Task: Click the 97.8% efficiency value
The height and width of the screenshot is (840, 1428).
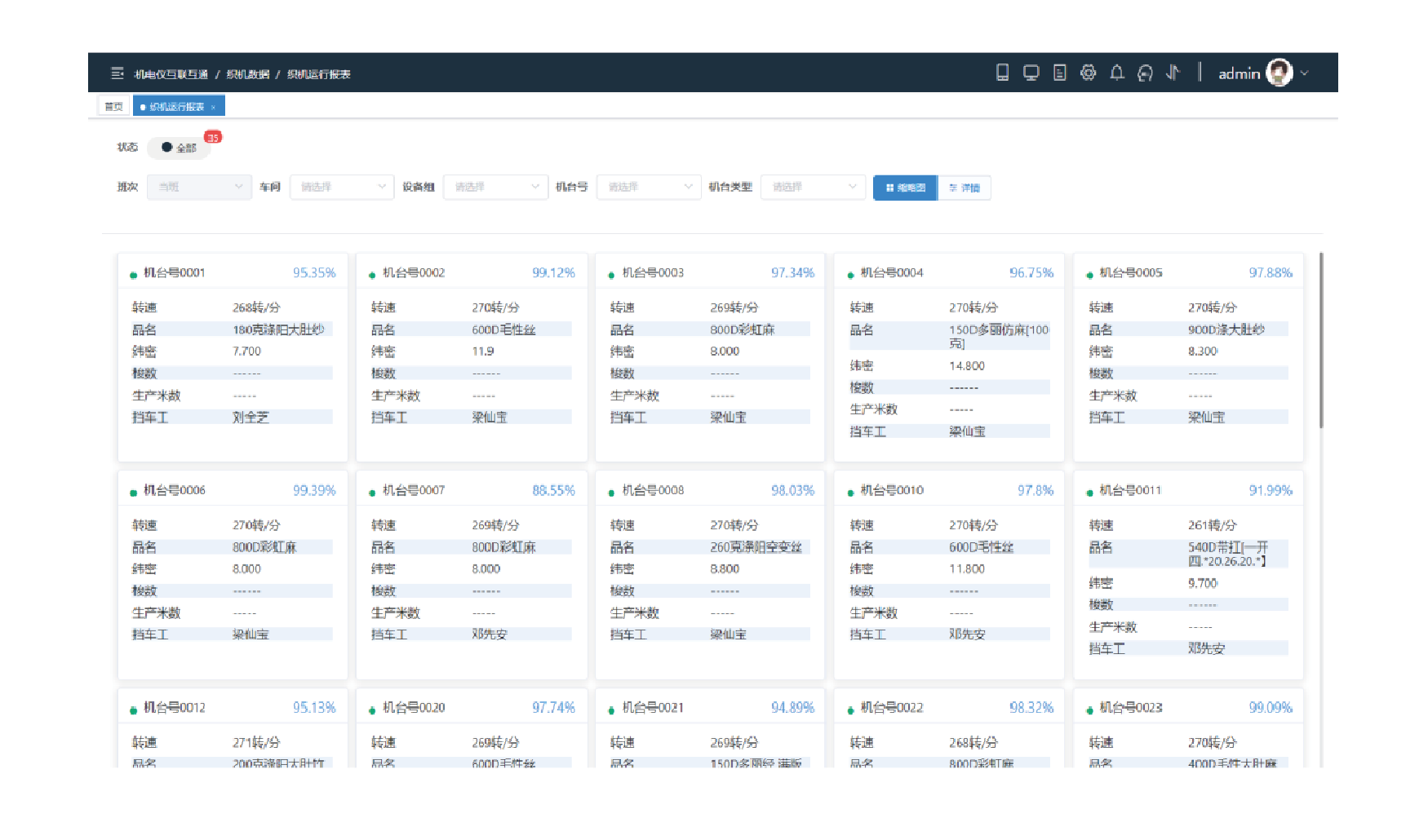Action: [x=1036, y=490]
